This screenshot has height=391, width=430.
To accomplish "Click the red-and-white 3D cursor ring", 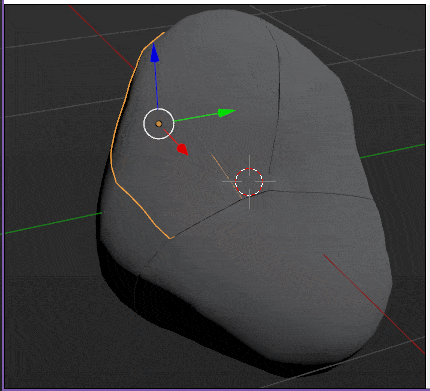I will [x=249, y=182].
